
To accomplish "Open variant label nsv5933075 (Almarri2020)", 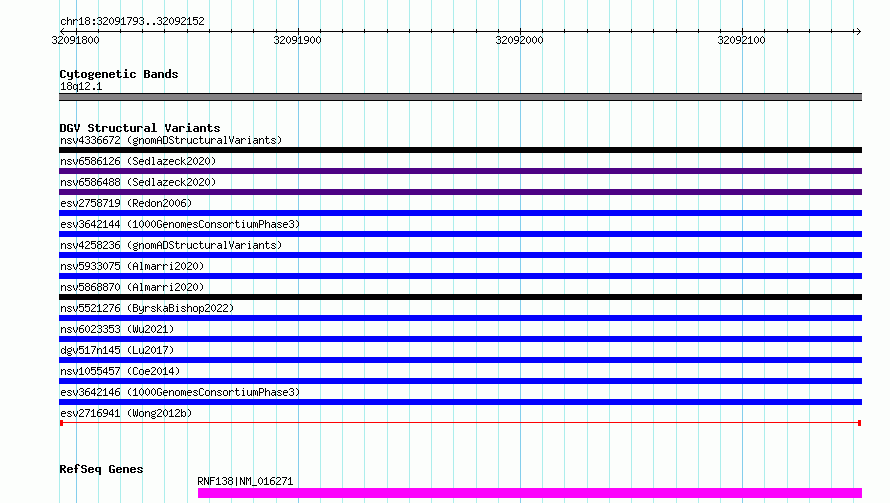I will tap(132, 266).
